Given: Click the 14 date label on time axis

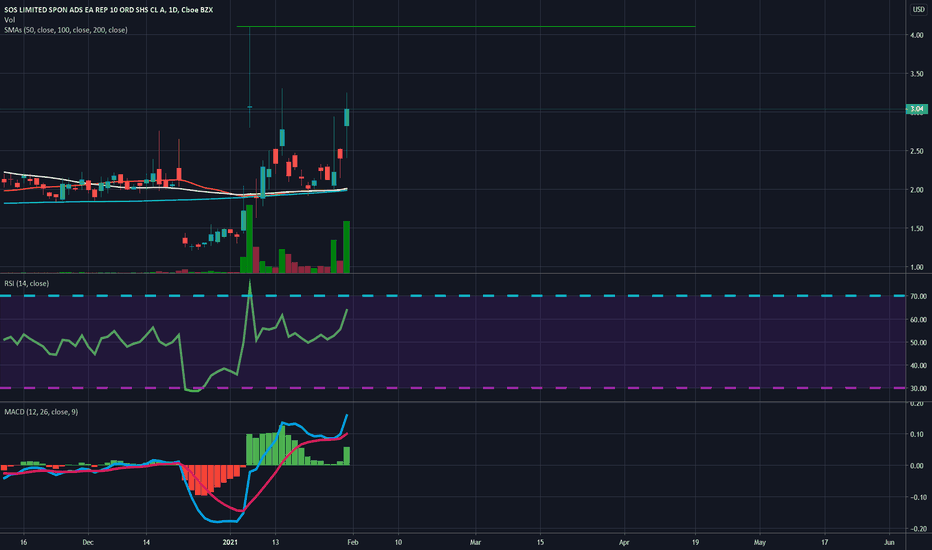Looking at the screenshot, I should point(146,542).
